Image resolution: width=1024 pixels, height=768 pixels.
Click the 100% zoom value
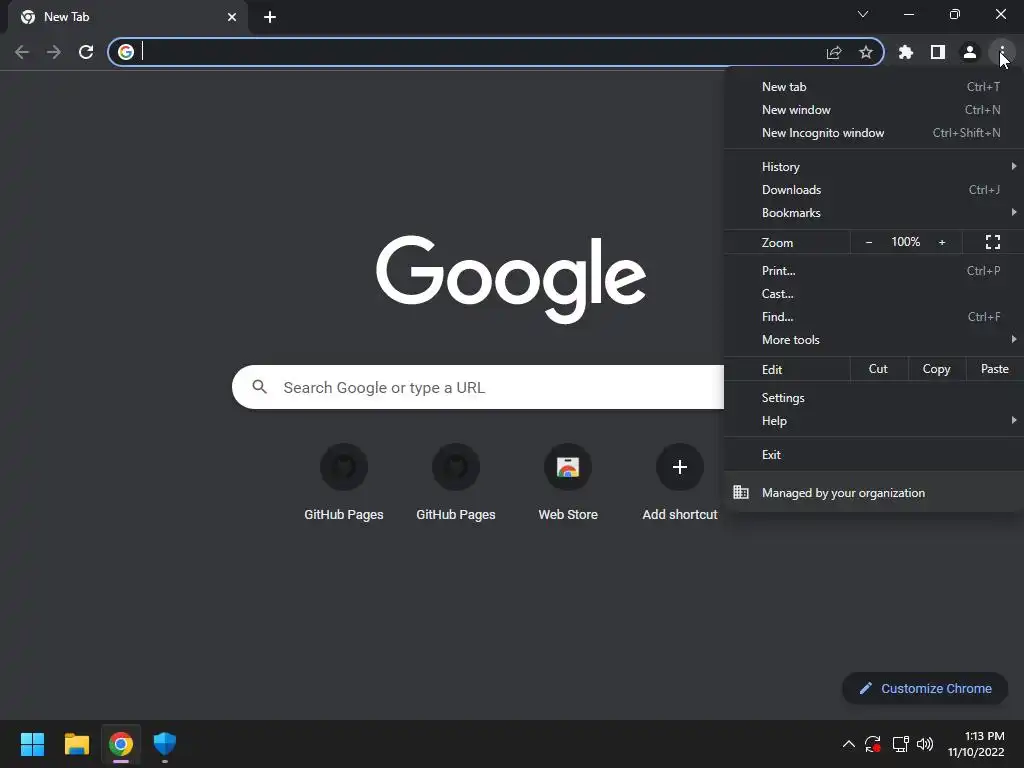pyautogui.click(x=905, y=242)
